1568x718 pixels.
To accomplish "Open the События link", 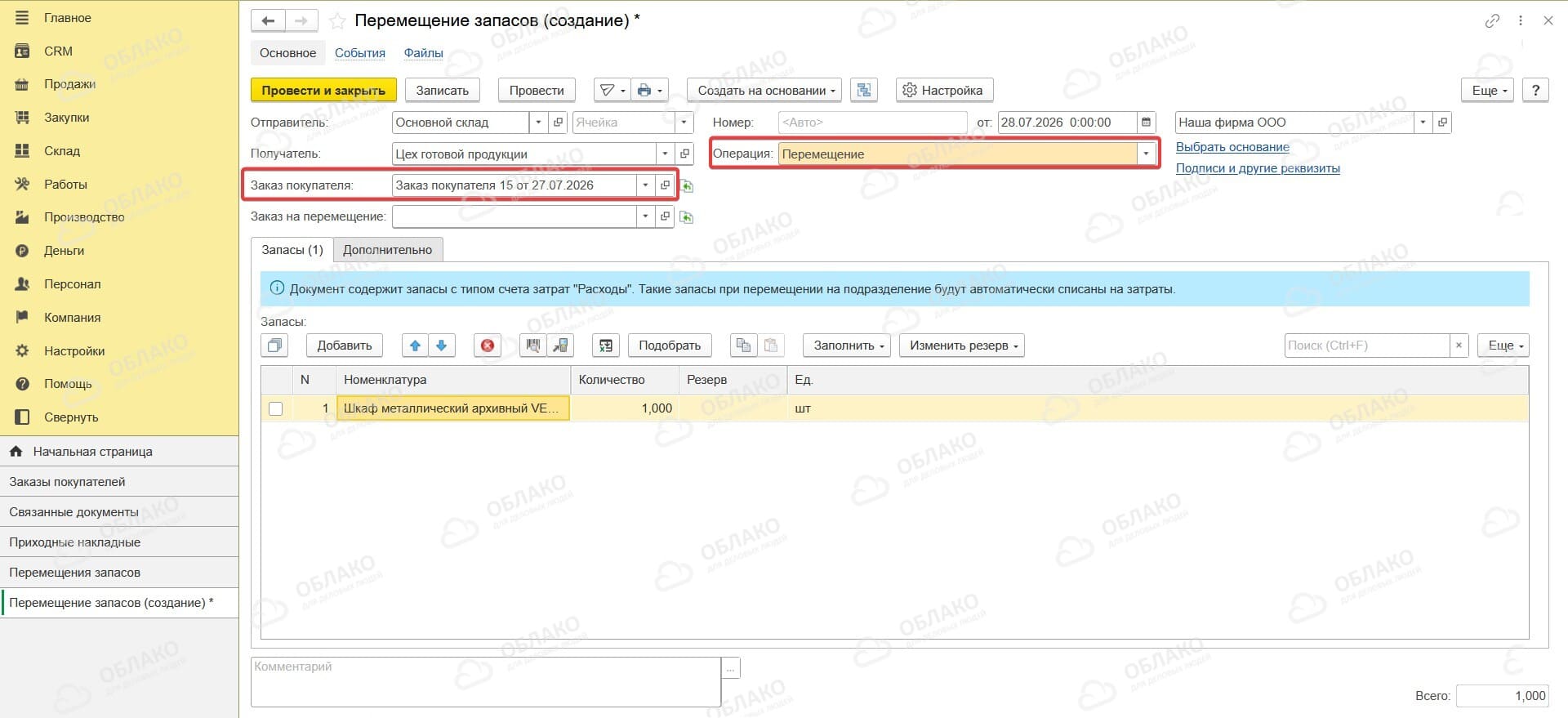I will (360, 53).
